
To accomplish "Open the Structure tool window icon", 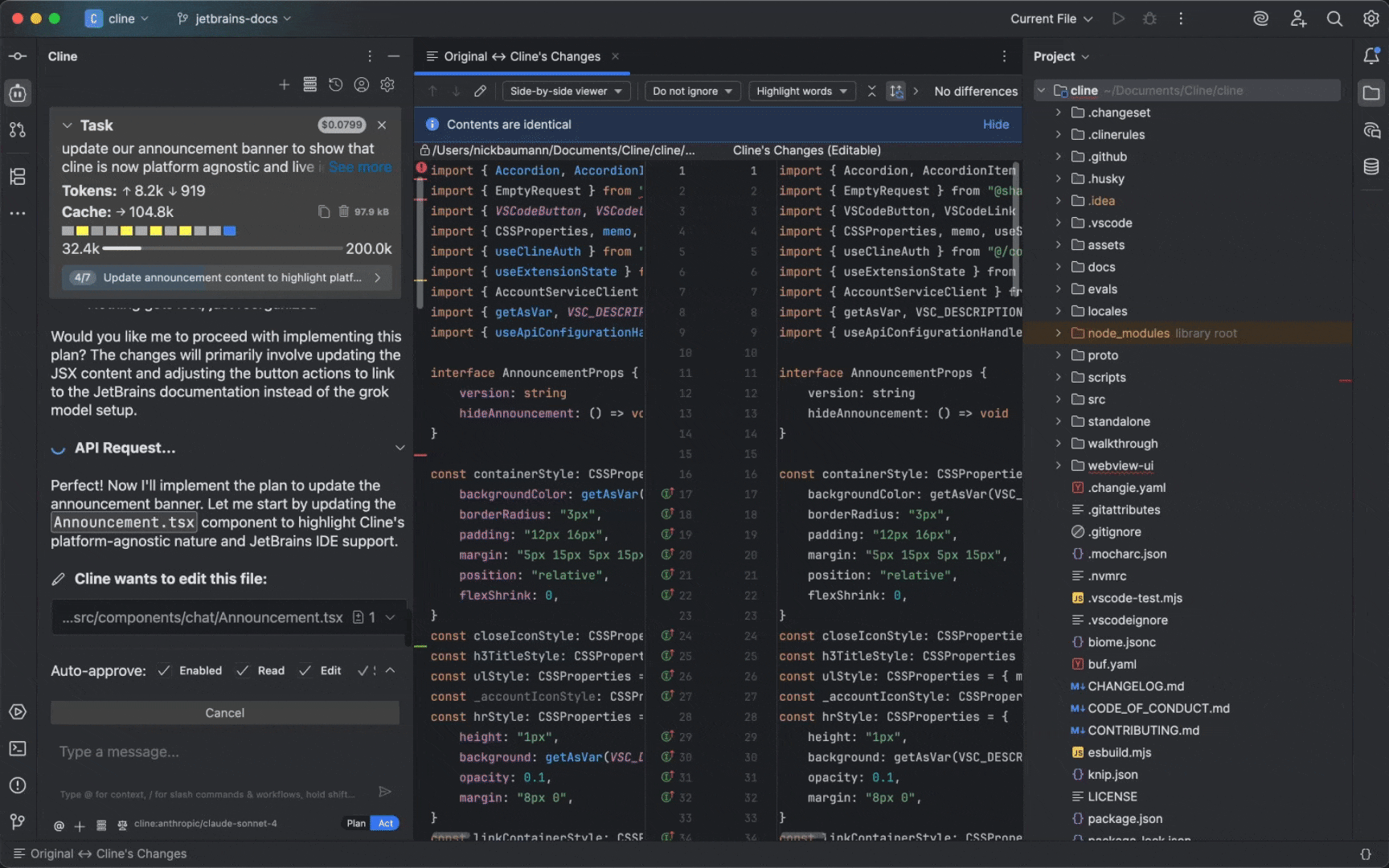I will pos(18,177).
